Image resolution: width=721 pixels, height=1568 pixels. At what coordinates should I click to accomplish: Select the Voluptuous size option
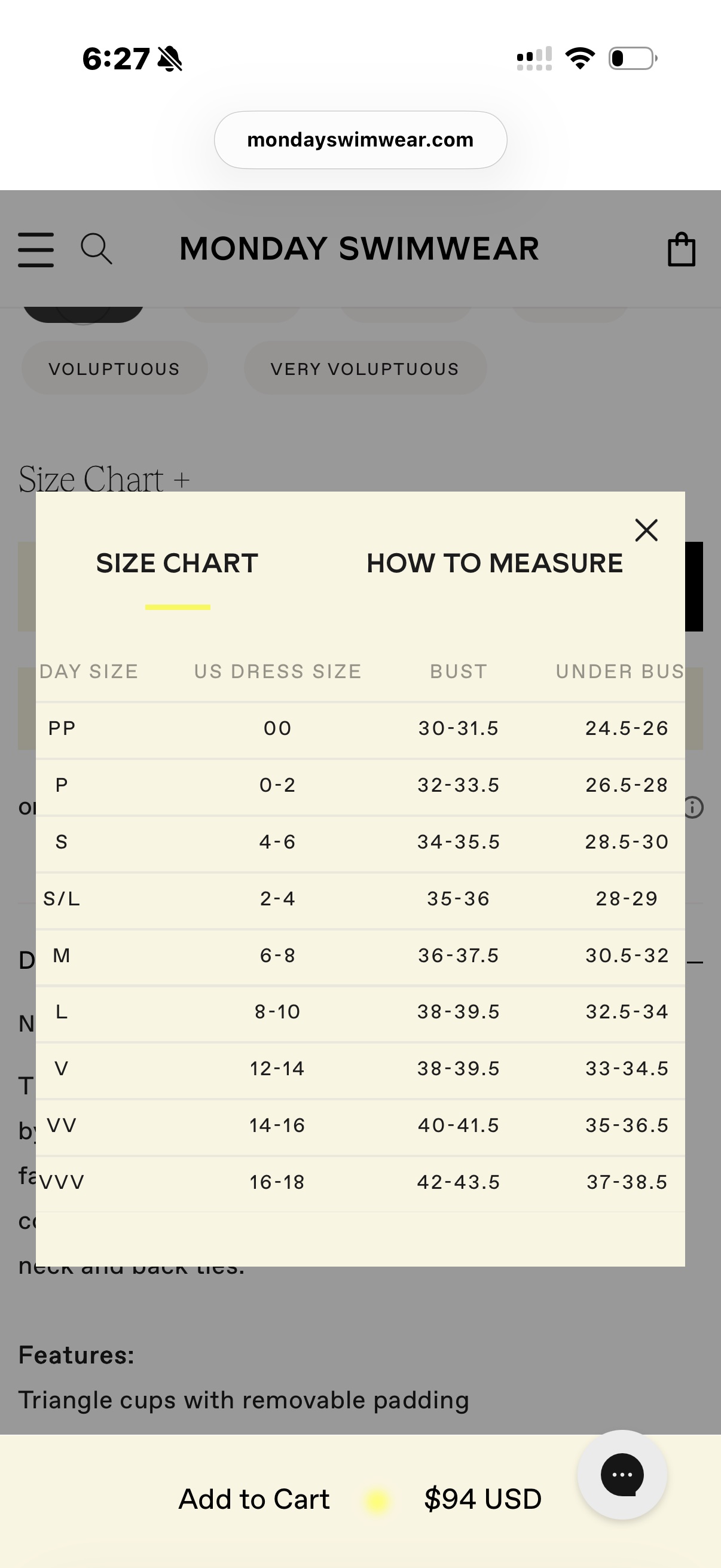[x=114, y=368]
